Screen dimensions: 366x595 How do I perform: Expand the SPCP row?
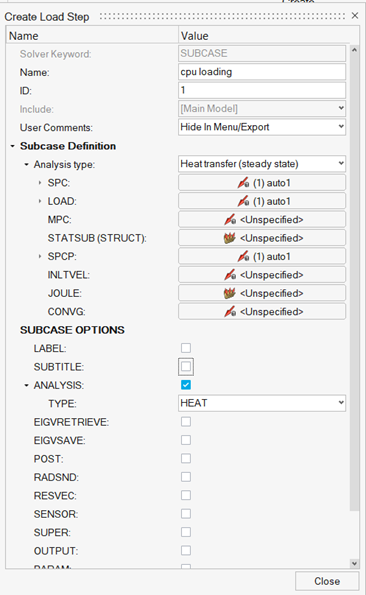point(40,257)
